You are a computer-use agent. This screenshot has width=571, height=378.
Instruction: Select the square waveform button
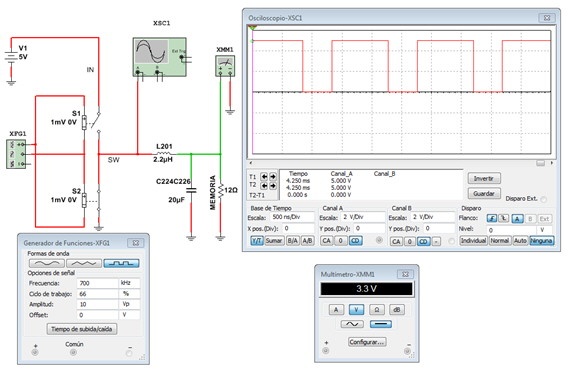click(x=121, y=263)
